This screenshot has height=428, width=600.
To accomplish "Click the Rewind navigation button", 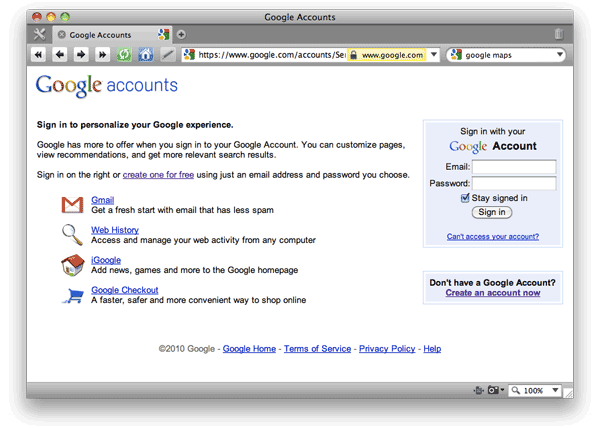I will tap(38, 55).
